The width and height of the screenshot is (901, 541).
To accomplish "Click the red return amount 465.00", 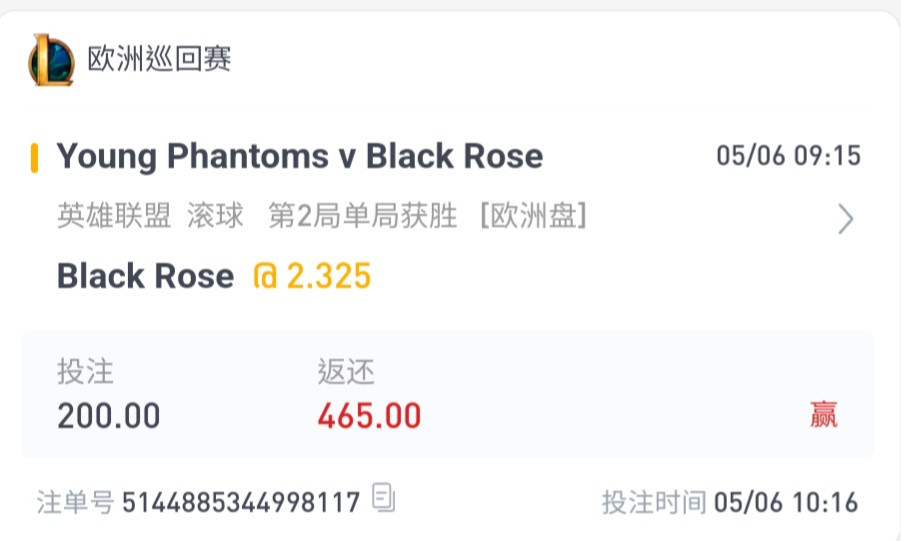I will (369, 416).
